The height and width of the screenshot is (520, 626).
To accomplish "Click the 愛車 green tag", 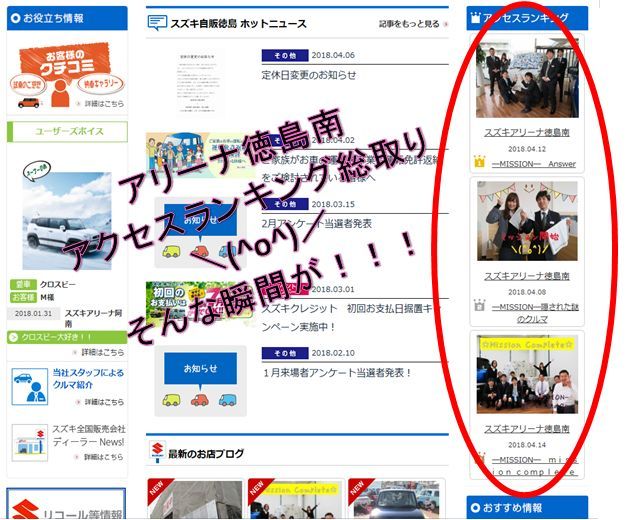I will tap(23, 284).
